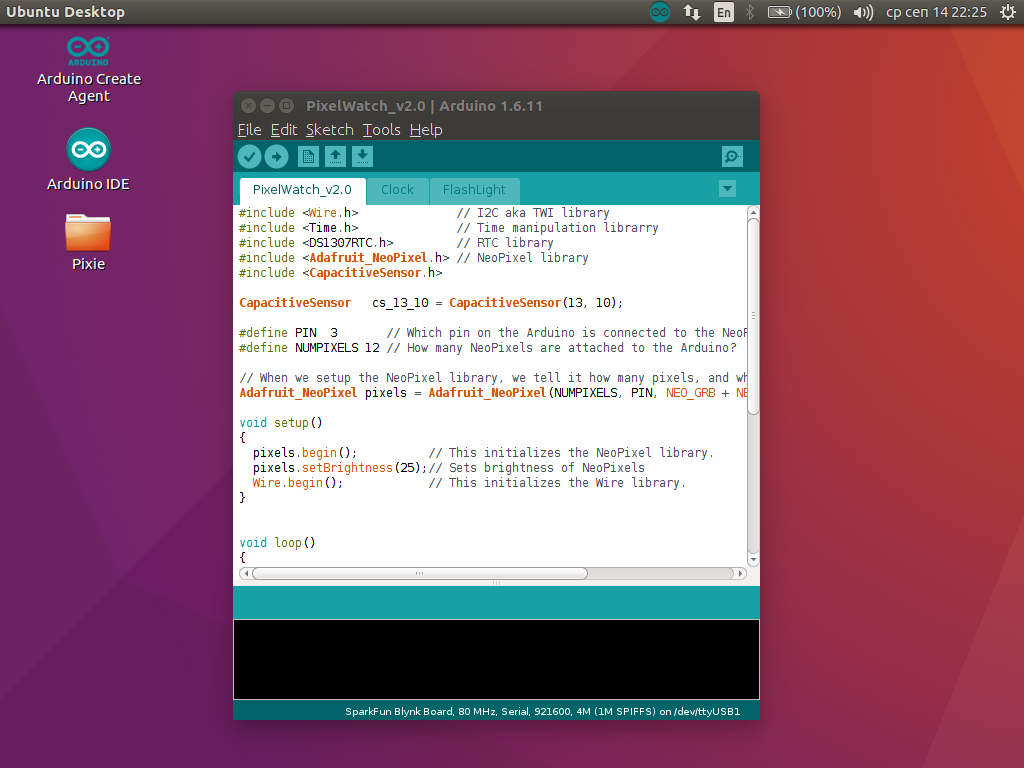The width and height of the screenshot is (1024, 768).
Task: Open a sketch using the toolbar icon
Action: [335, 156]
